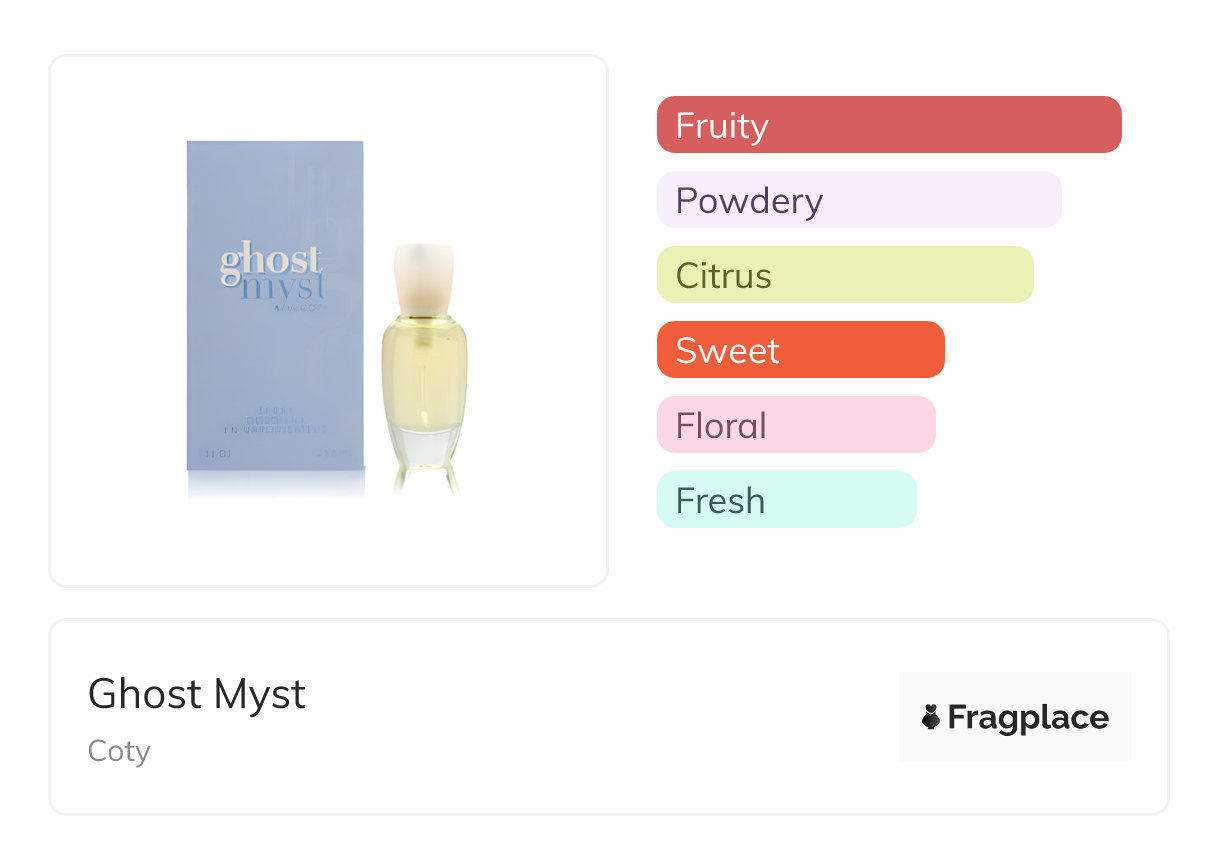Click the lavender Powdery accord bar

(x=858, y=200)
